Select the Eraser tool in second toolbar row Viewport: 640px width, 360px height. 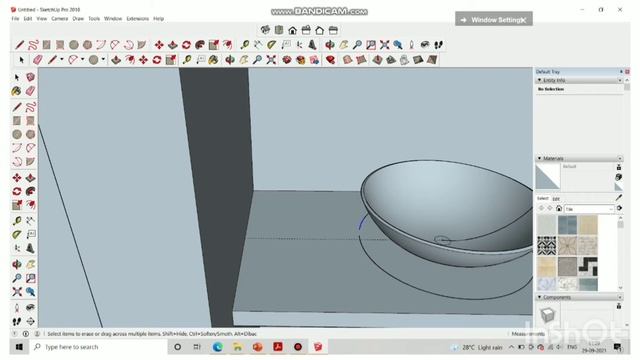pyautogui.click(x=38, y=60)
